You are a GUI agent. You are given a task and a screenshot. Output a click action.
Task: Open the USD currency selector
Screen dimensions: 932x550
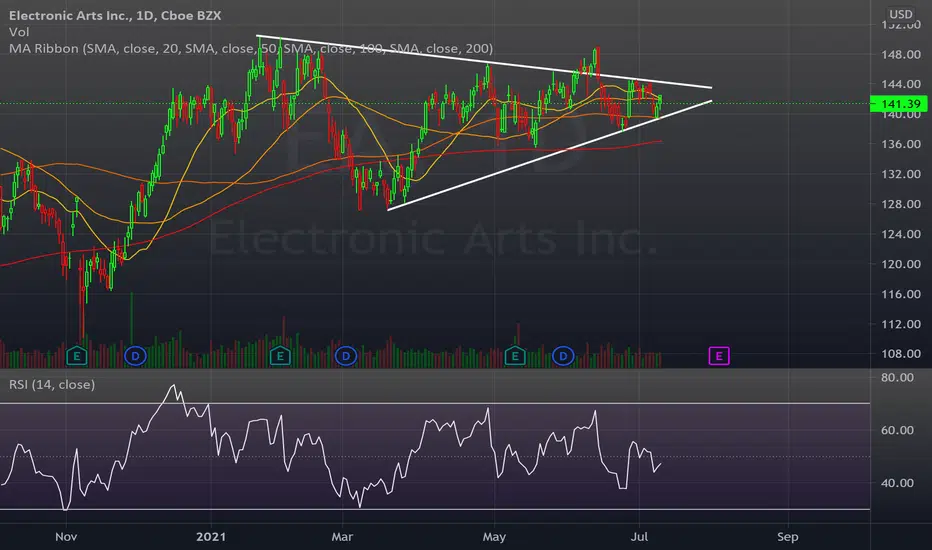(900, 14)
